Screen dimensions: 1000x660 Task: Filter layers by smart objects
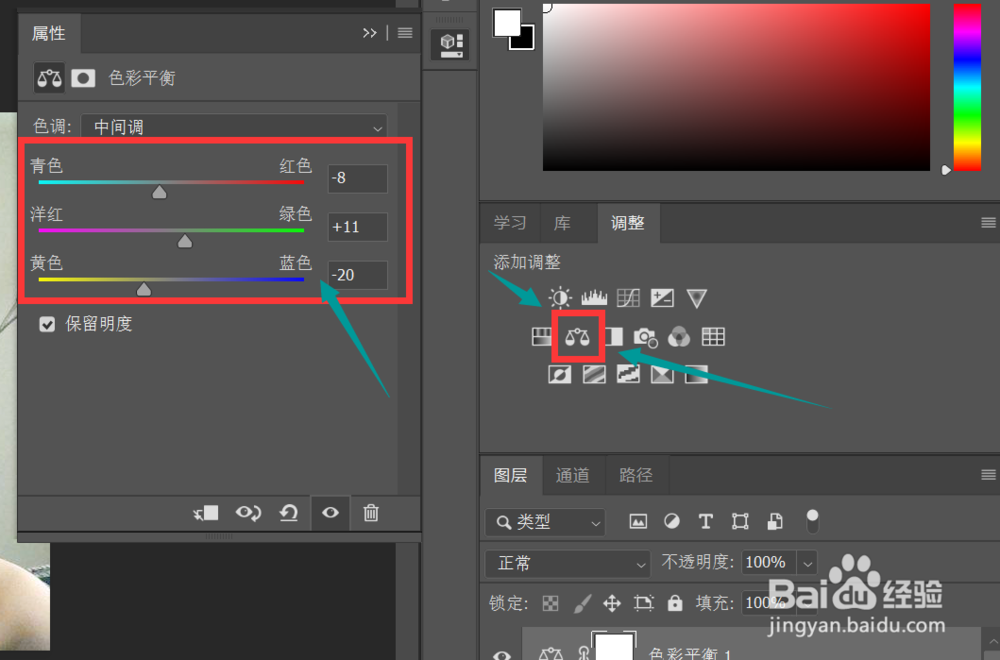click(x=775, y=522)
